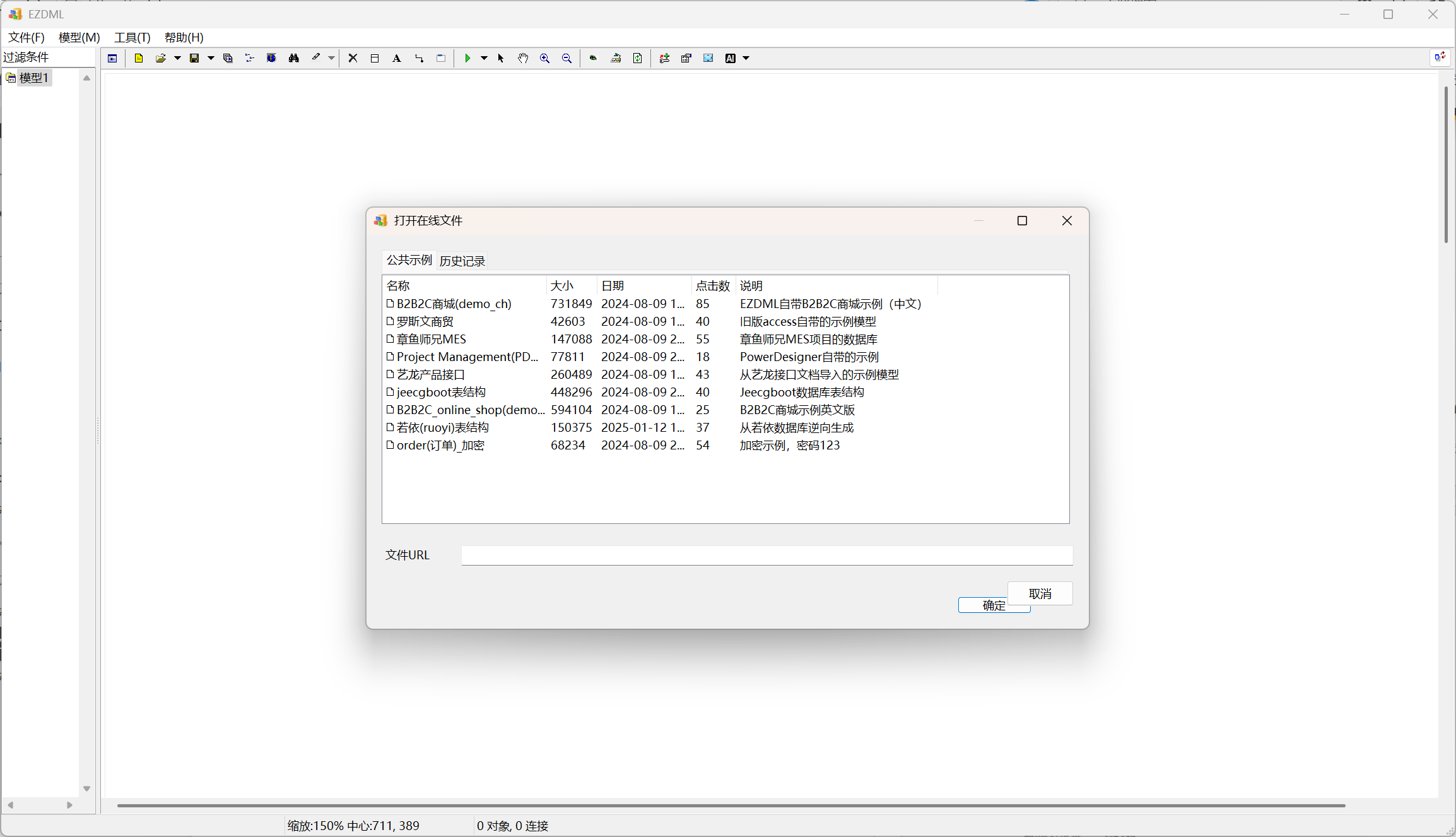Click the delete X toolbar icon
Image resolution: width=1456 pixels, height=837 pixels.
353,58
